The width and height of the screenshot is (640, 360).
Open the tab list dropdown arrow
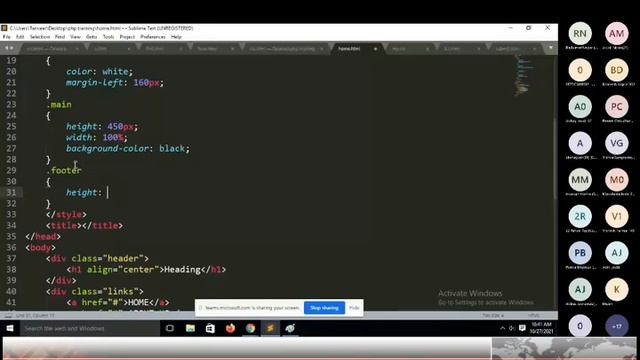[x=551, y=48]
